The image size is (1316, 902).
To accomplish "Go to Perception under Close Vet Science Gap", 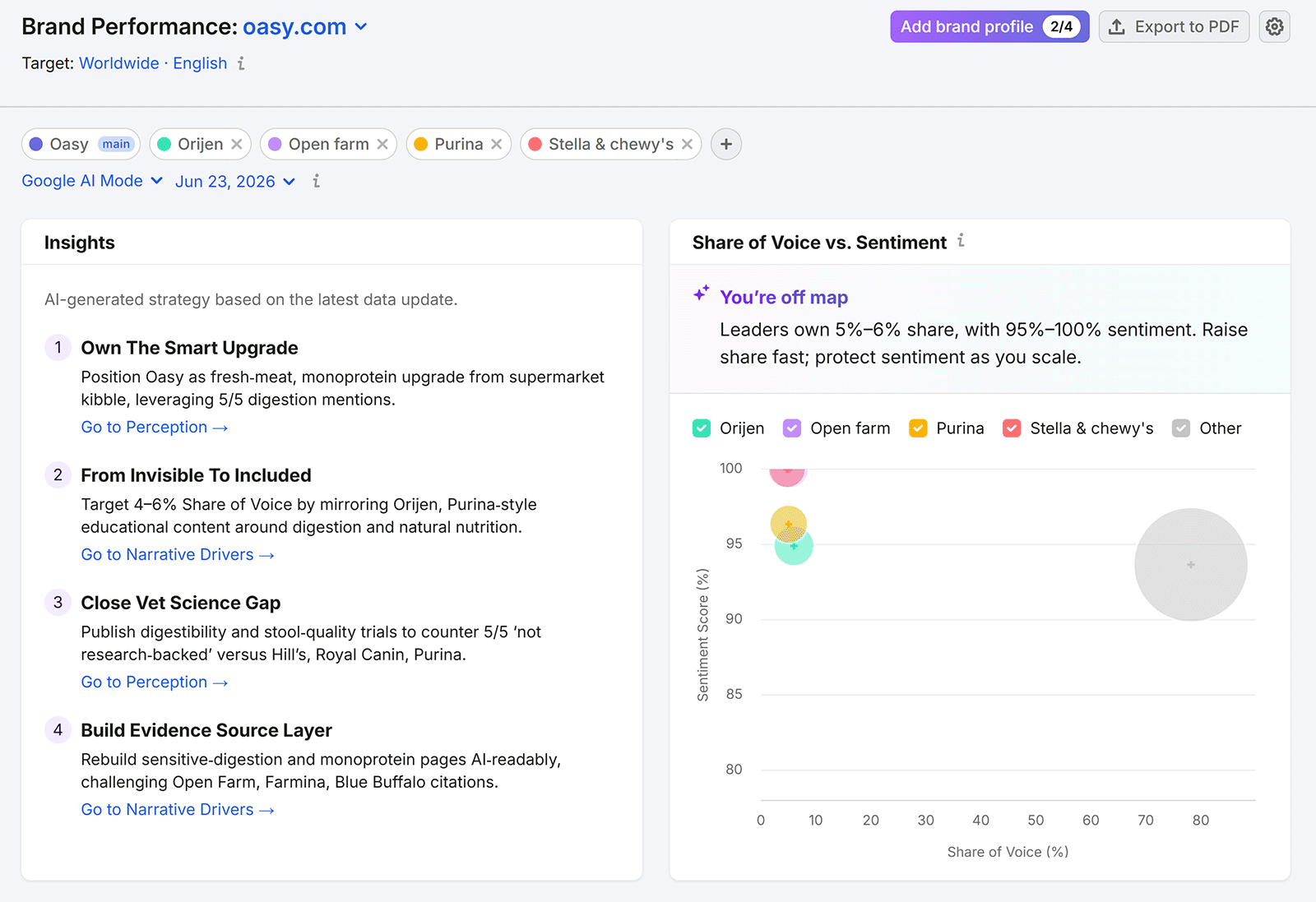I will coord(155,682).
